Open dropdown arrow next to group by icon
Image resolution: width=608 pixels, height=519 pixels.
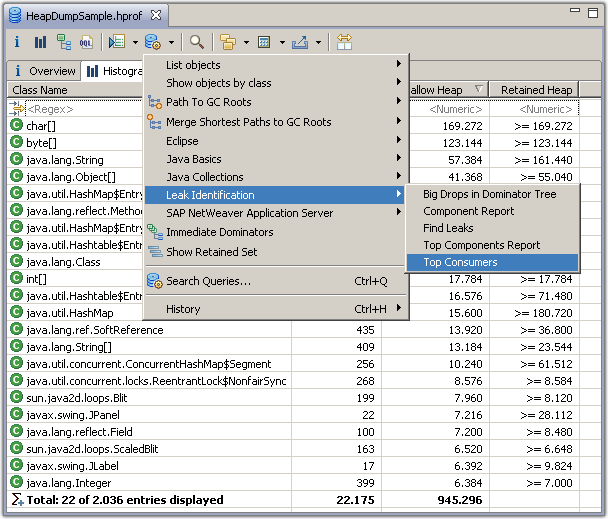pos(246,42)
